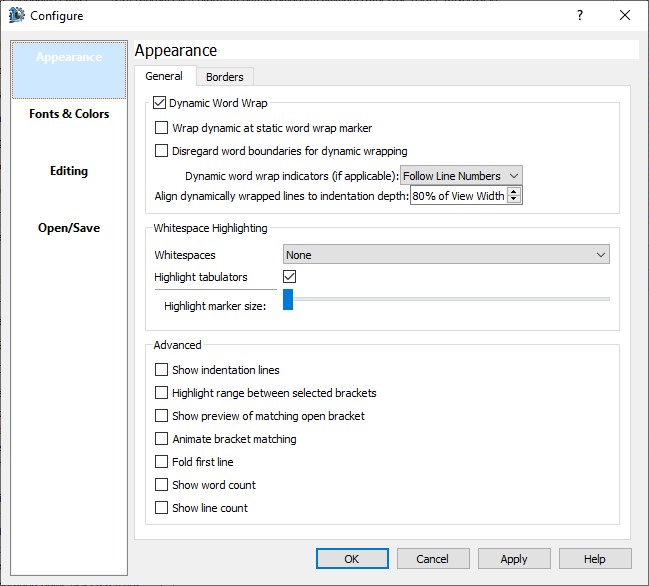Uncheck the Highlight tabulators checkbox
Screen dimensions: 649x586
(x=289, y=276)
